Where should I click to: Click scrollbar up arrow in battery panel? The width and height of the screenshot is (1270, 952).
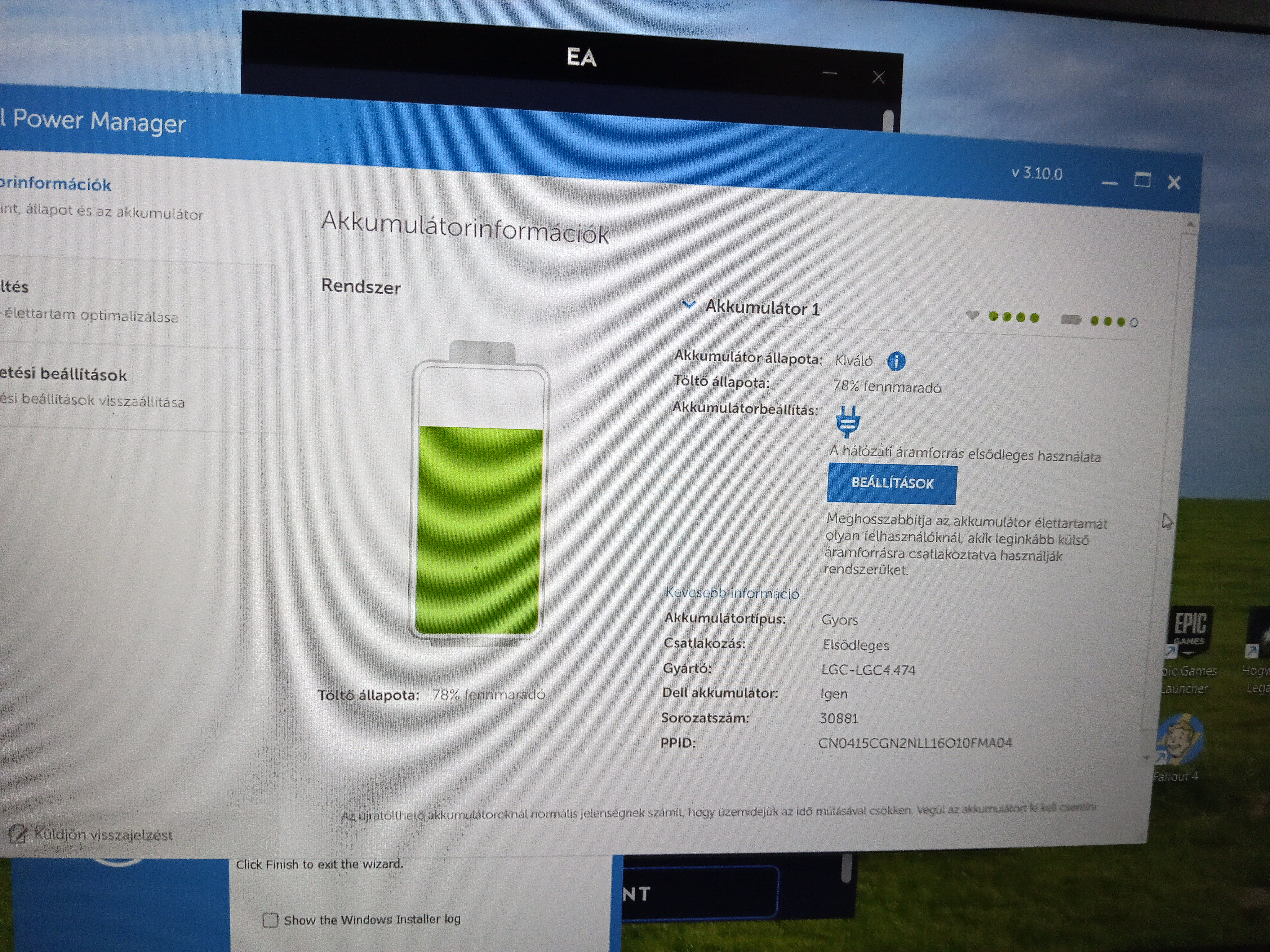pyautogui.click(x=1190, y=225)
